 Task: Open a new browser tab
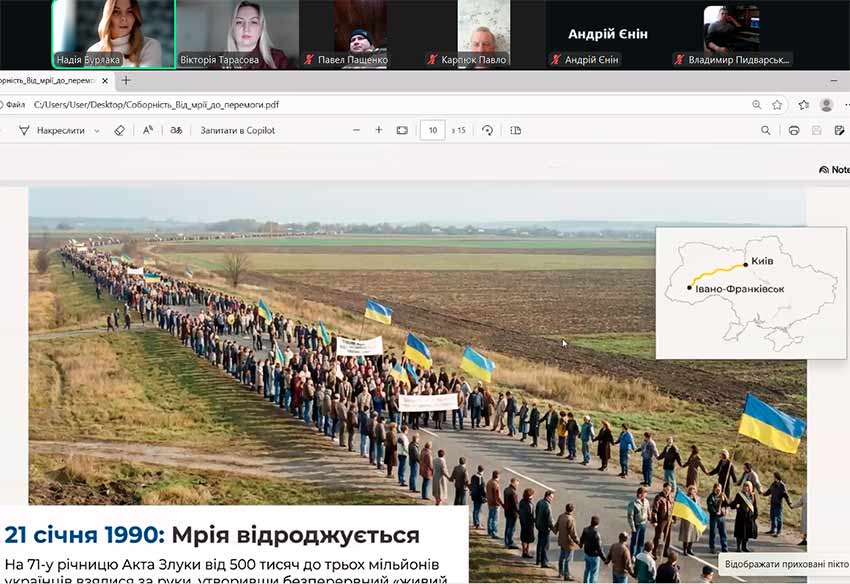tap(126, 80)
